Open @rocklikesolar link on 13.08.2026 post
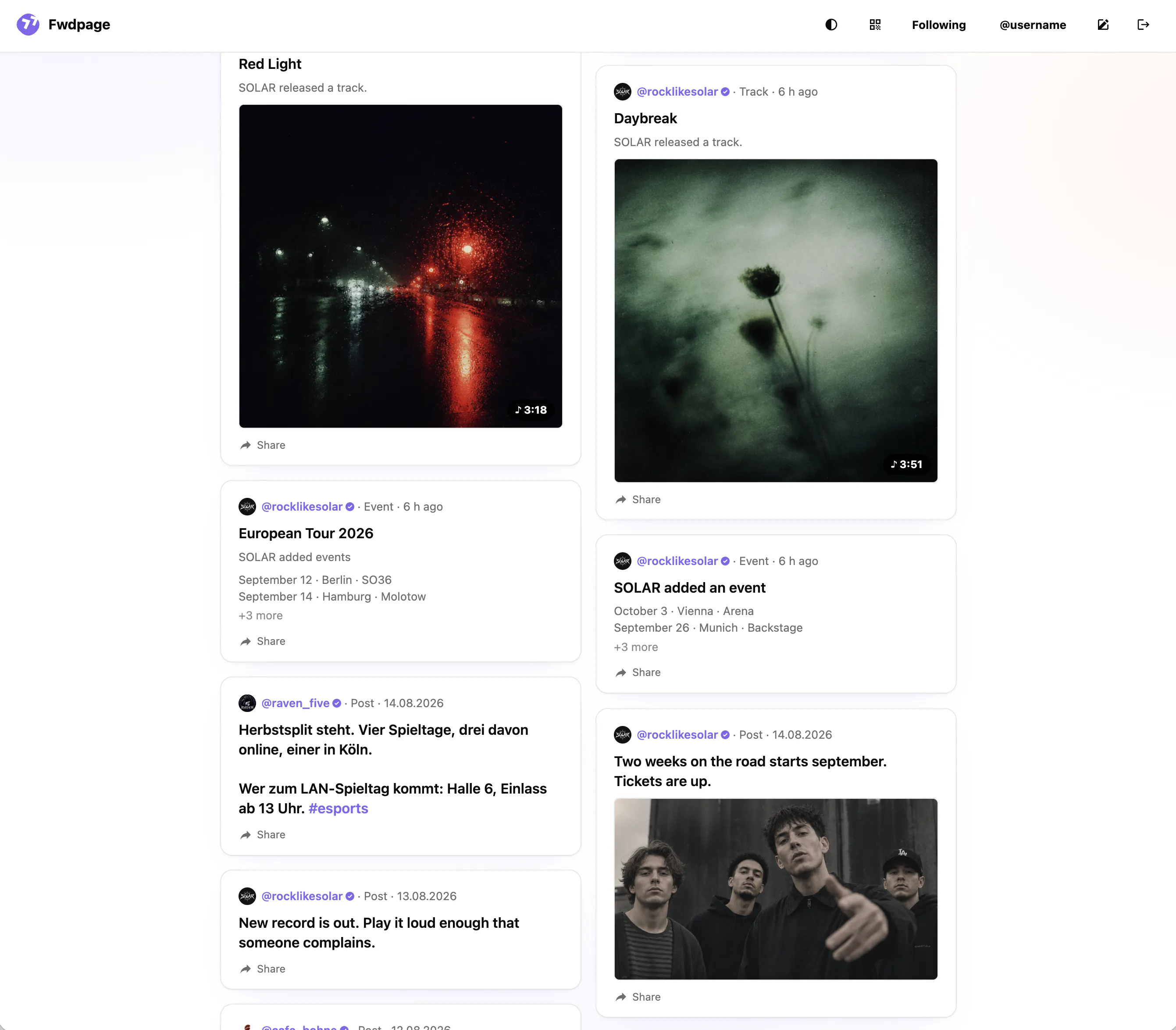Image resolution: width=1176 pixels, height=1030 pixels. click(x=302, y=896)
